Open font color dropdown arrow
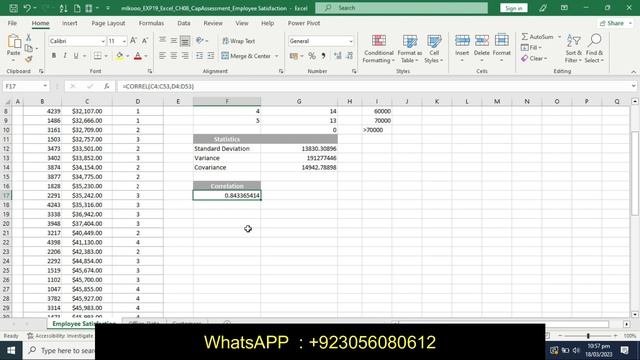This screenshot has height=360, width=640. point(146,56)
